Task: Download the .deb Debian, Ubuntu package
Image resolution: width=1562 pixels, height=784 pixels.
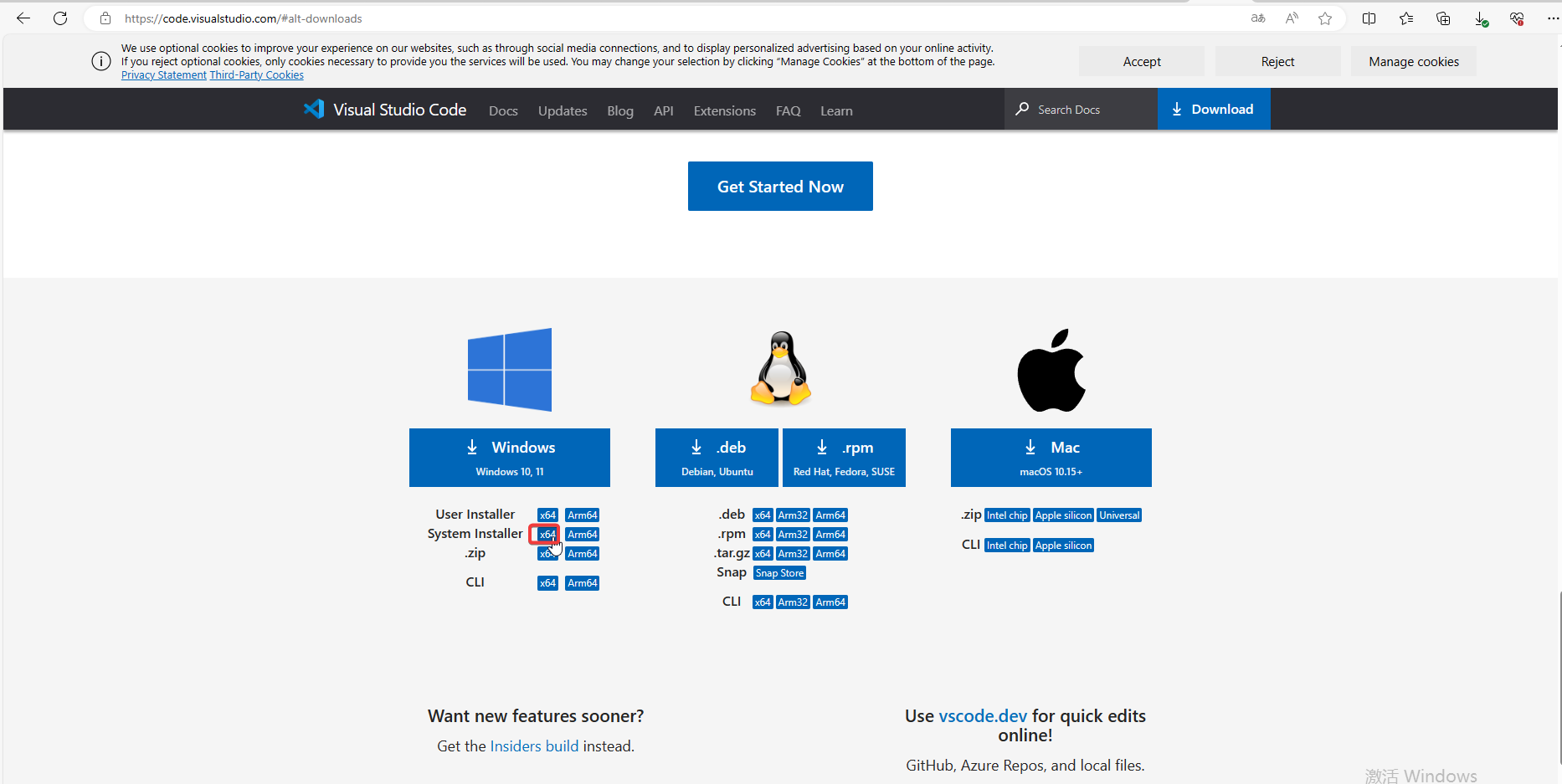Action: pyautogui.click(x=717, y=458)
